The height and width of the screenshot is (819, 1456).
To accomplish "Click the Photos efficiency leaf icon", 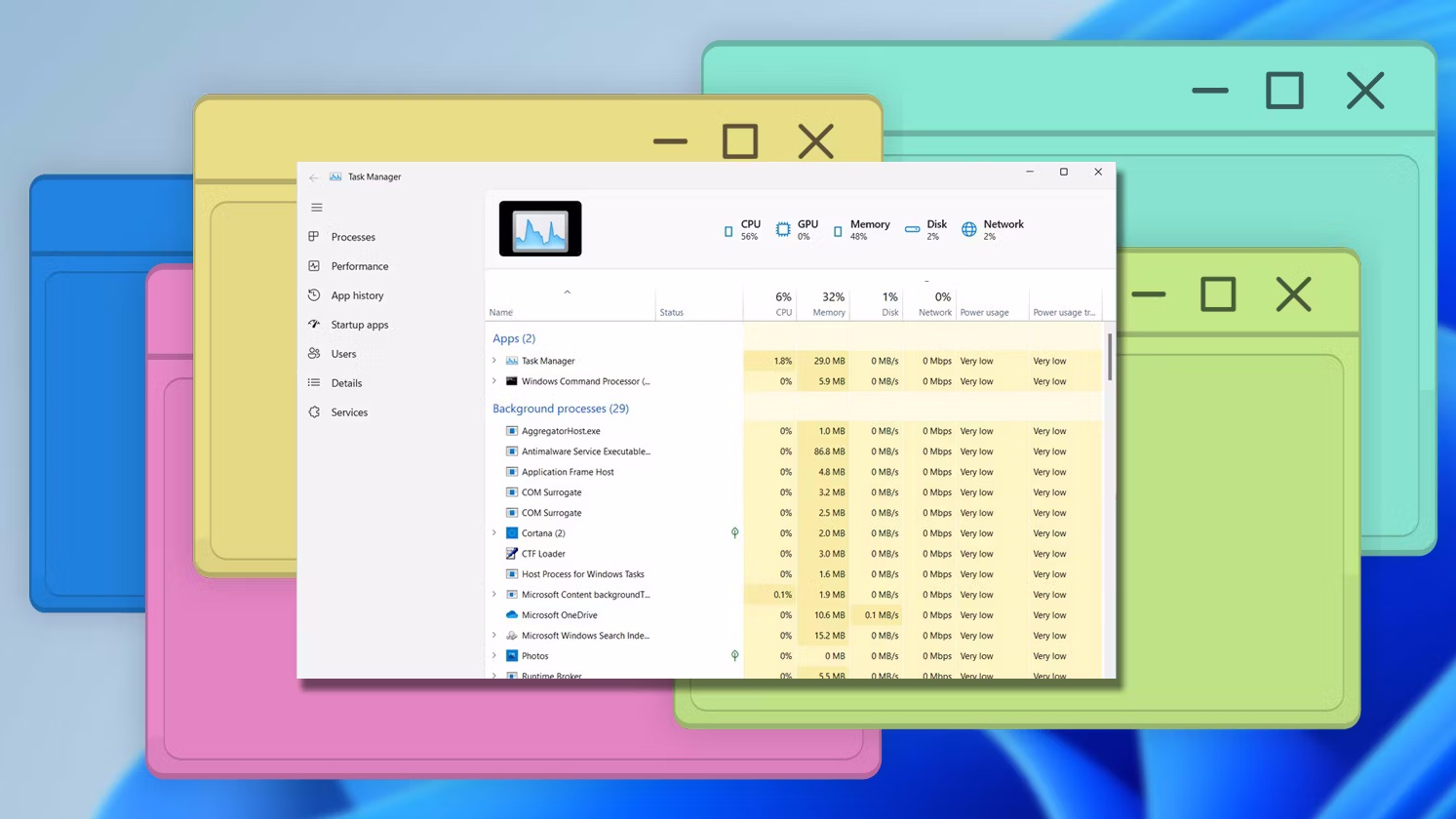I will (734, 656).
